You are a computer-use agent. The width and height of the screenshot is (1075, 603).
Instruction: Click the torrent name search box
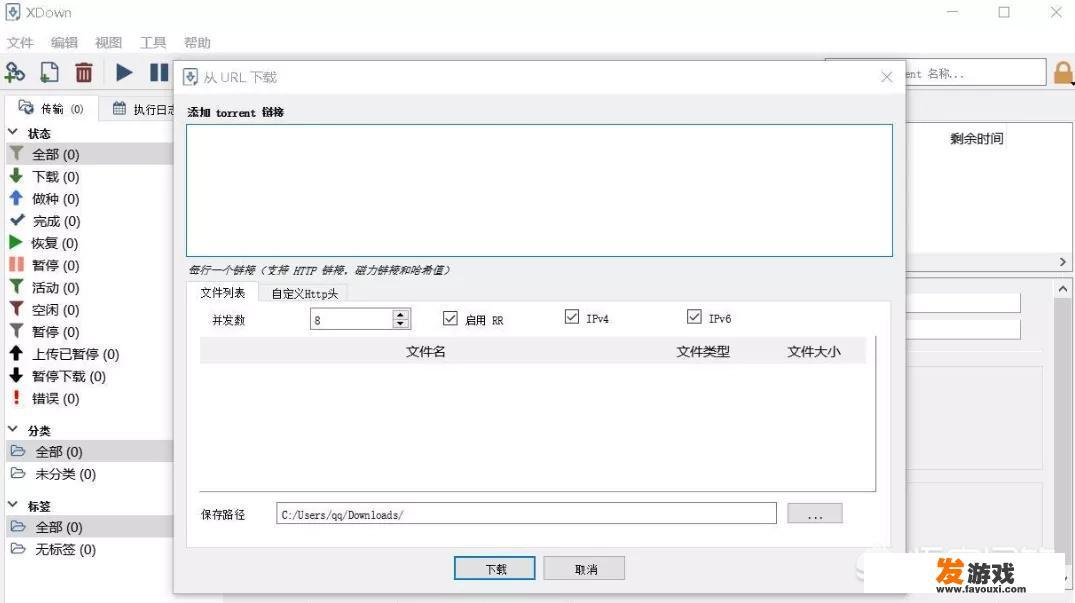[974, 73]
